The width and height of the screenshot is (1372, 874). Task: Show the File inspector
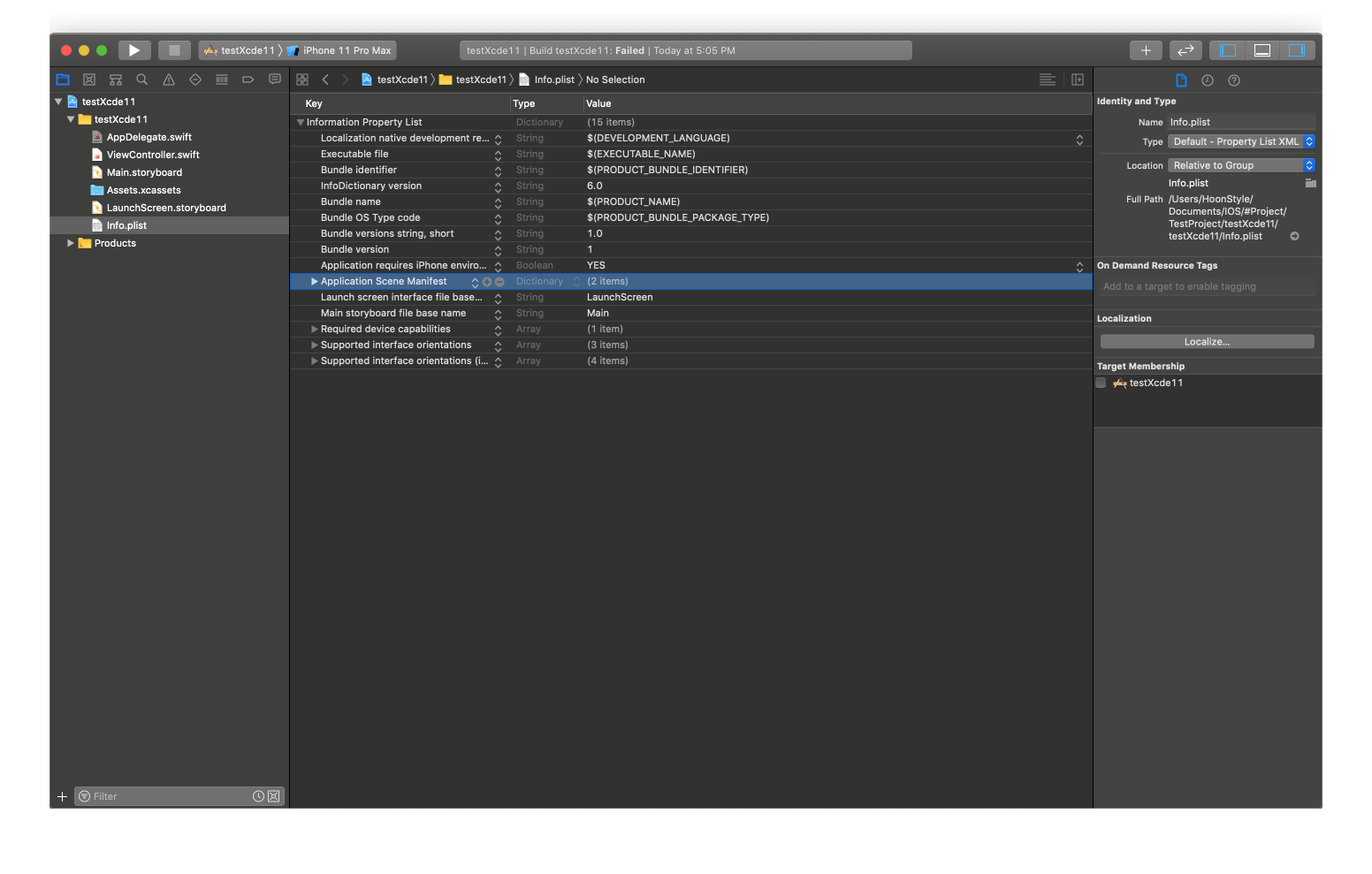[1181, 80]
